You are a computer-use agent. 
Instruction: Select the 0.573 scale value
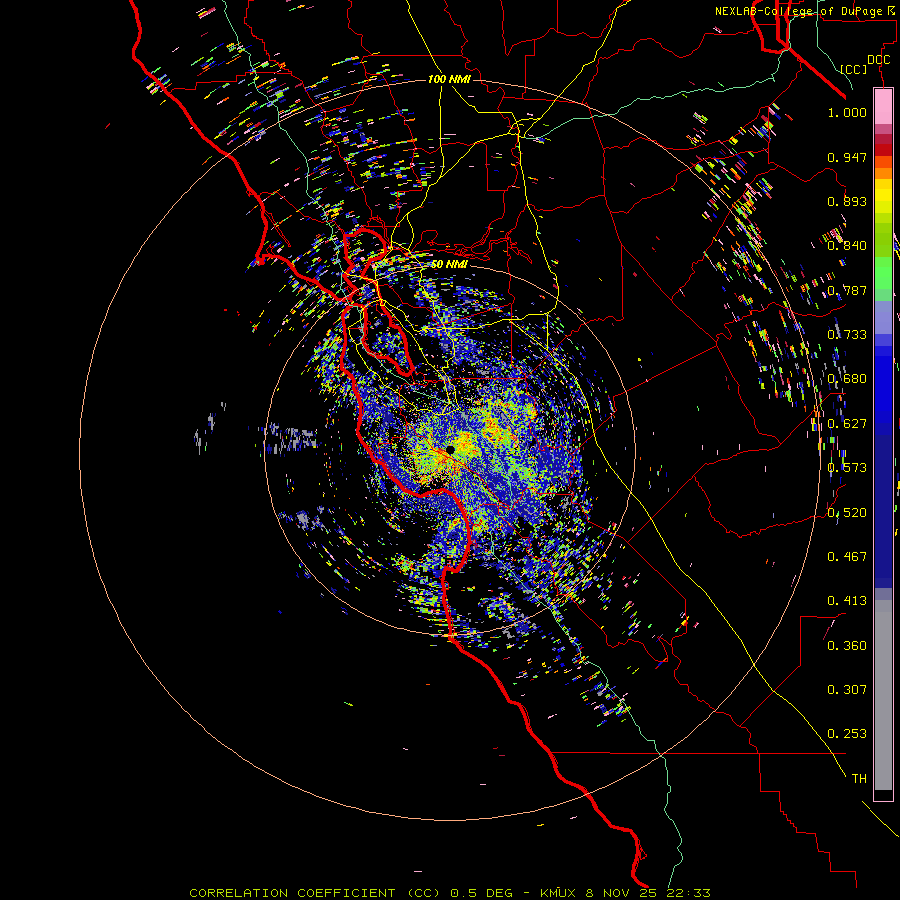pos(847,468)
